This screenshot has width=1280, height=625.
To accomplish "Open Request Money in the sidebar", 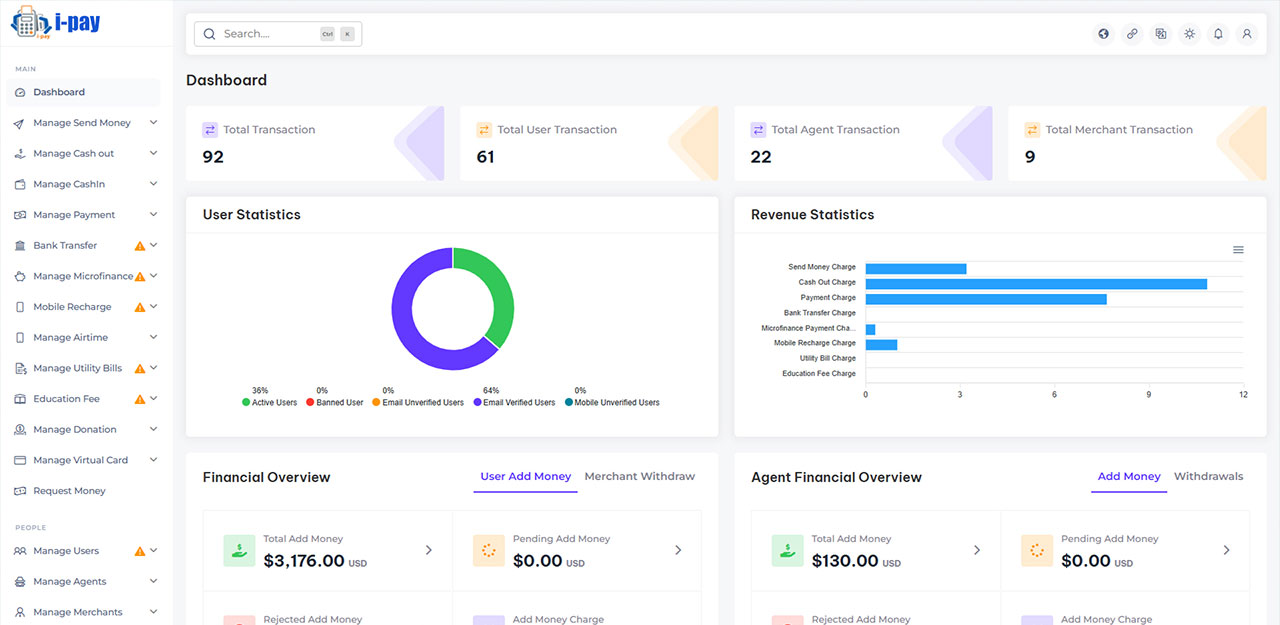I will click(x=69, y=491).
